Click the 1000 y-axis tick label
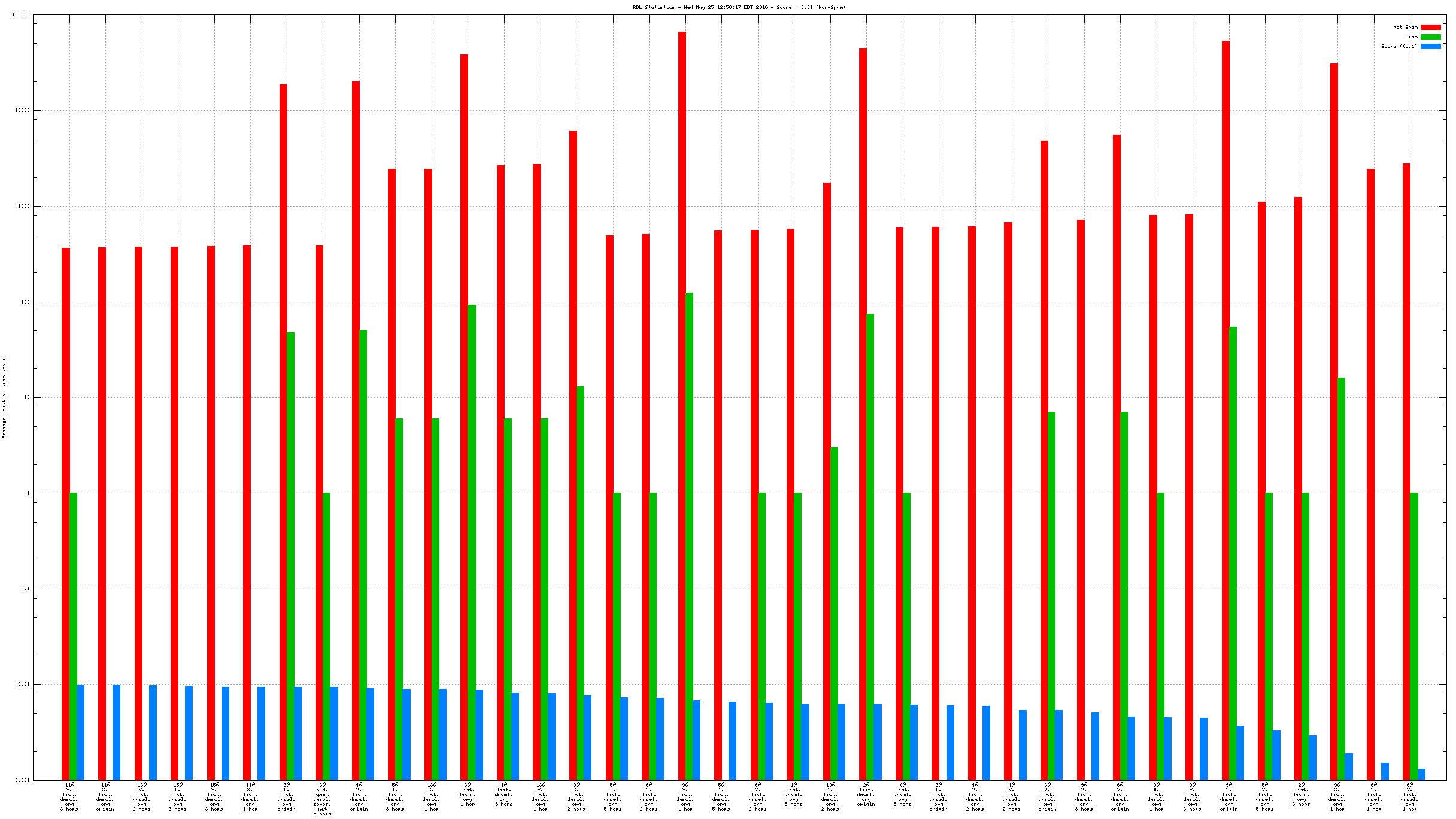 point(23,206)
